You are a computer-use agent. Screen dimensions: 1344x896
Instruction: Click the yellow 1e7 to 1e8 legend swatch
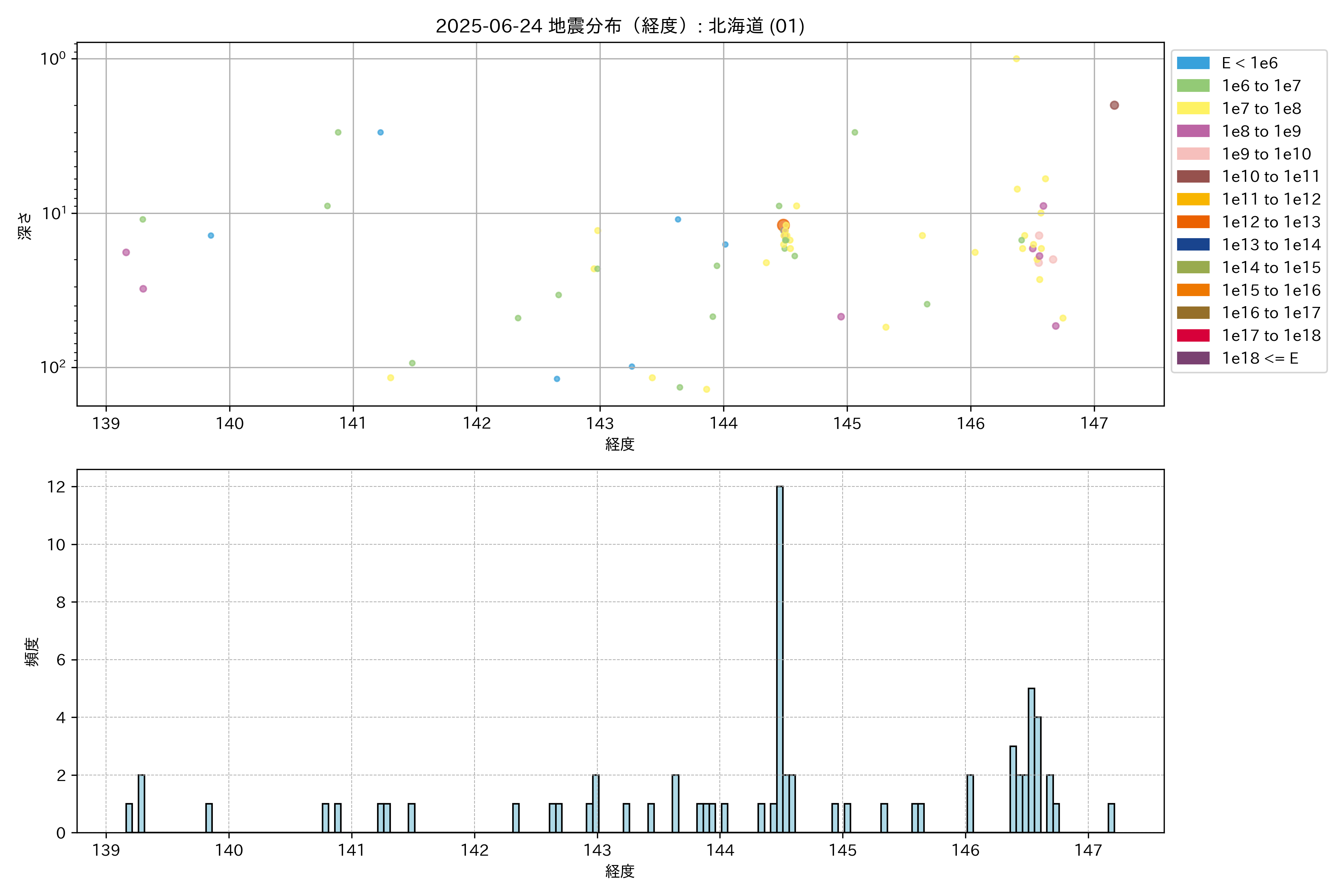(x=1192, y=109)
